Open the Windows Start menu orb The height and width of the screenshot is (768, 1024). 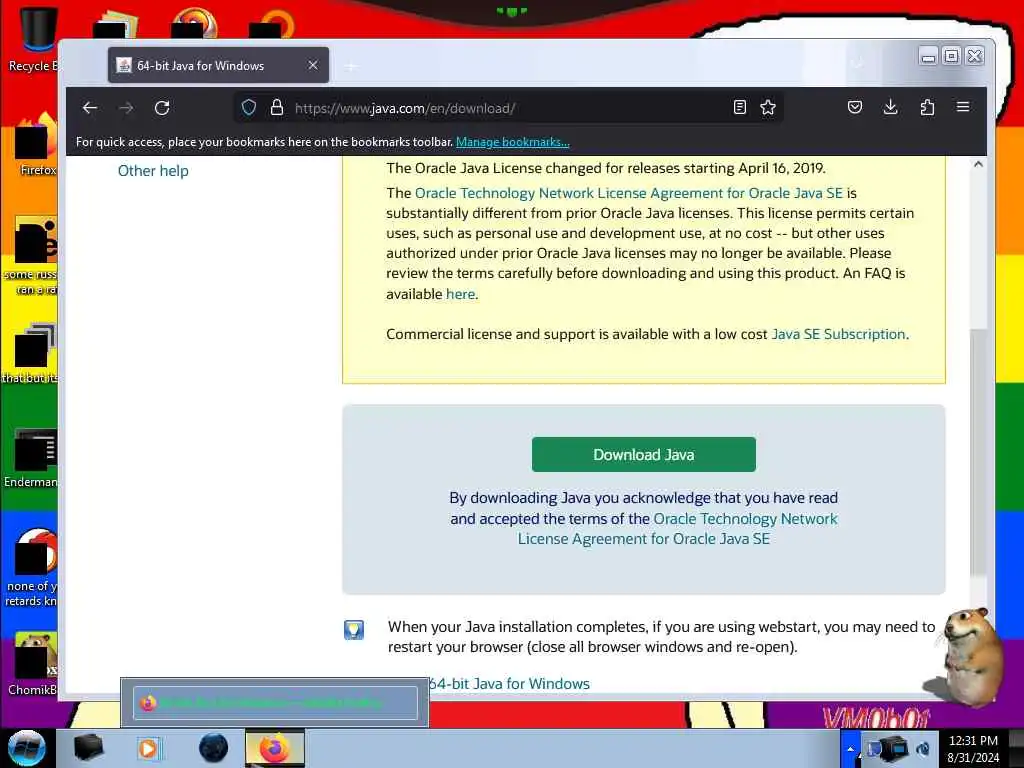27,748
